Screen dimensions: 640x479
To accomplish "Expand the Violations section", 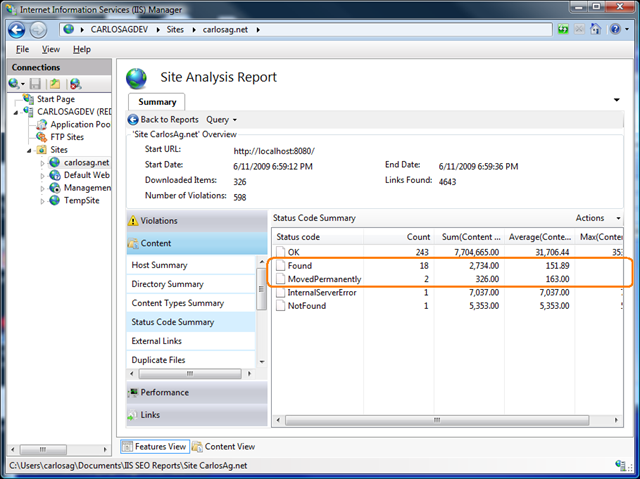I will [197, 221].
